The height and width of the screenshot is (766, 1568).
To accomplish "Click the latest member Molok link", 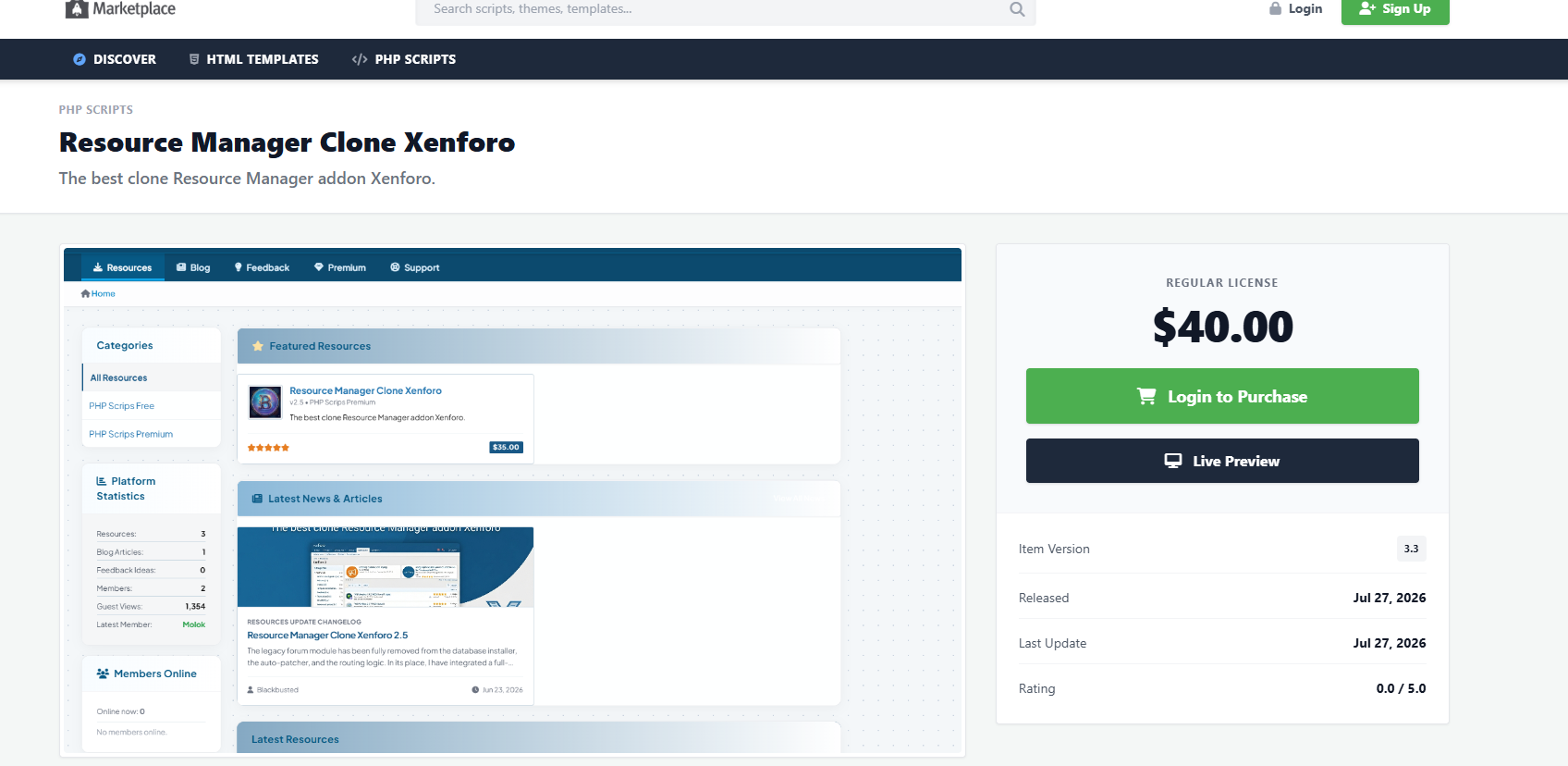I will coord(194,624).
